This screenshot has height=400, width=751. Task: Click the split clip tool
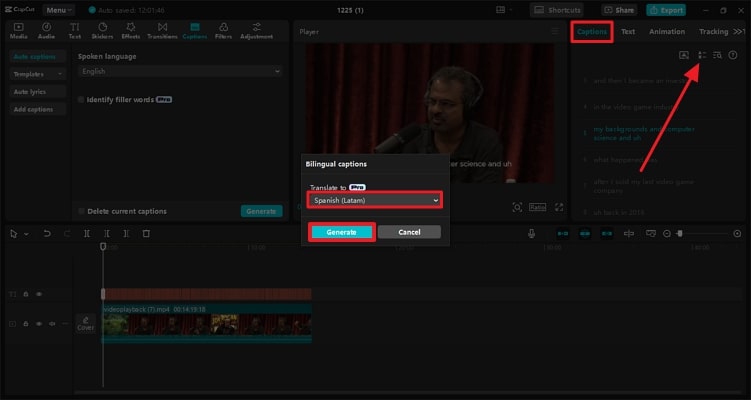87,233
